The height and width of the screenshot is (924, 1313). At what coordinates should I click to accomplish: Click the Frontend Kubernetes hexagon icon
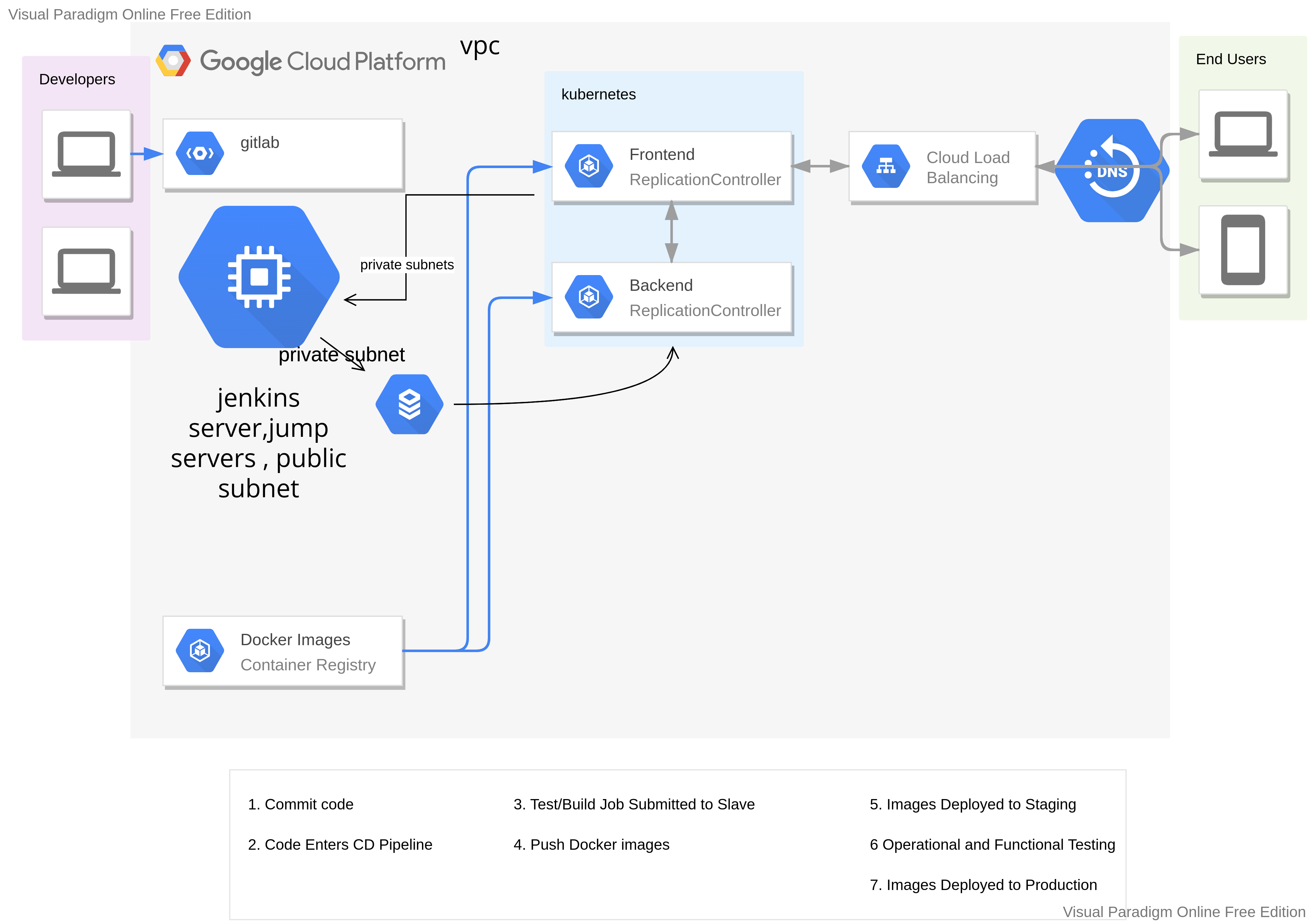[589, 166]
